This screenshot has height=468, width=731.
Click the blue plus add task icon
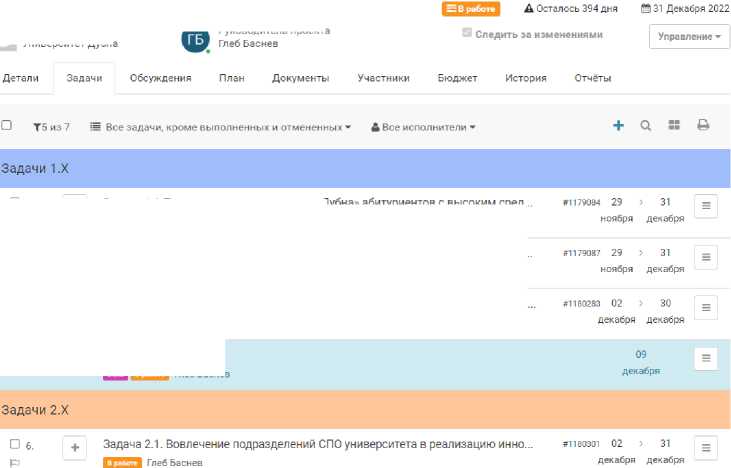click(618, 125)
